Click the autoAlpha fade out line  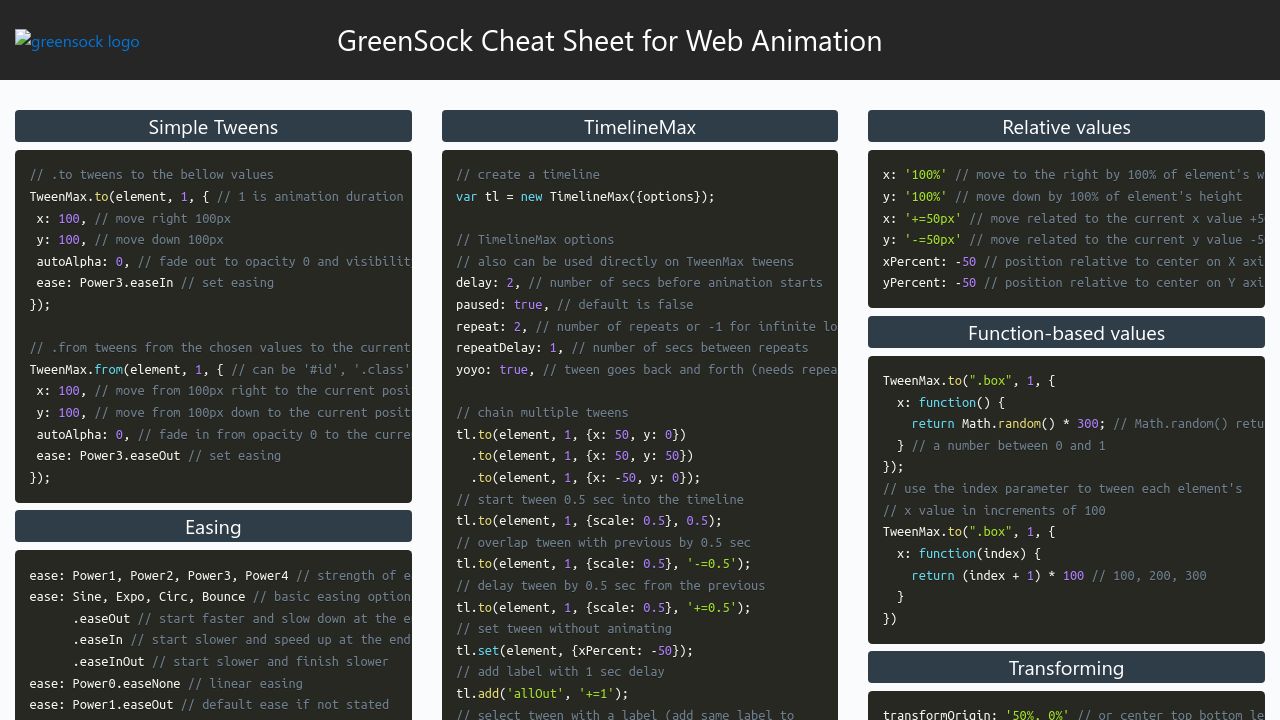[x=223, y=261]
